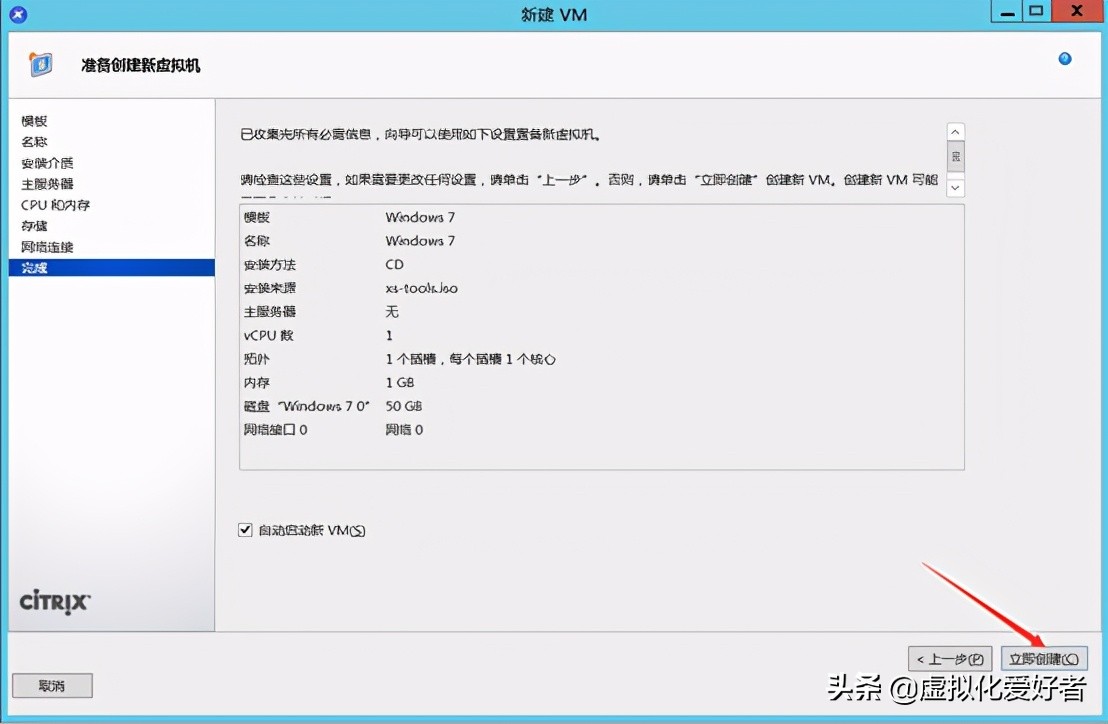Close the 新建 VM window
This screenshot has height=724, width=1108.
click(x=1078, y=12)
